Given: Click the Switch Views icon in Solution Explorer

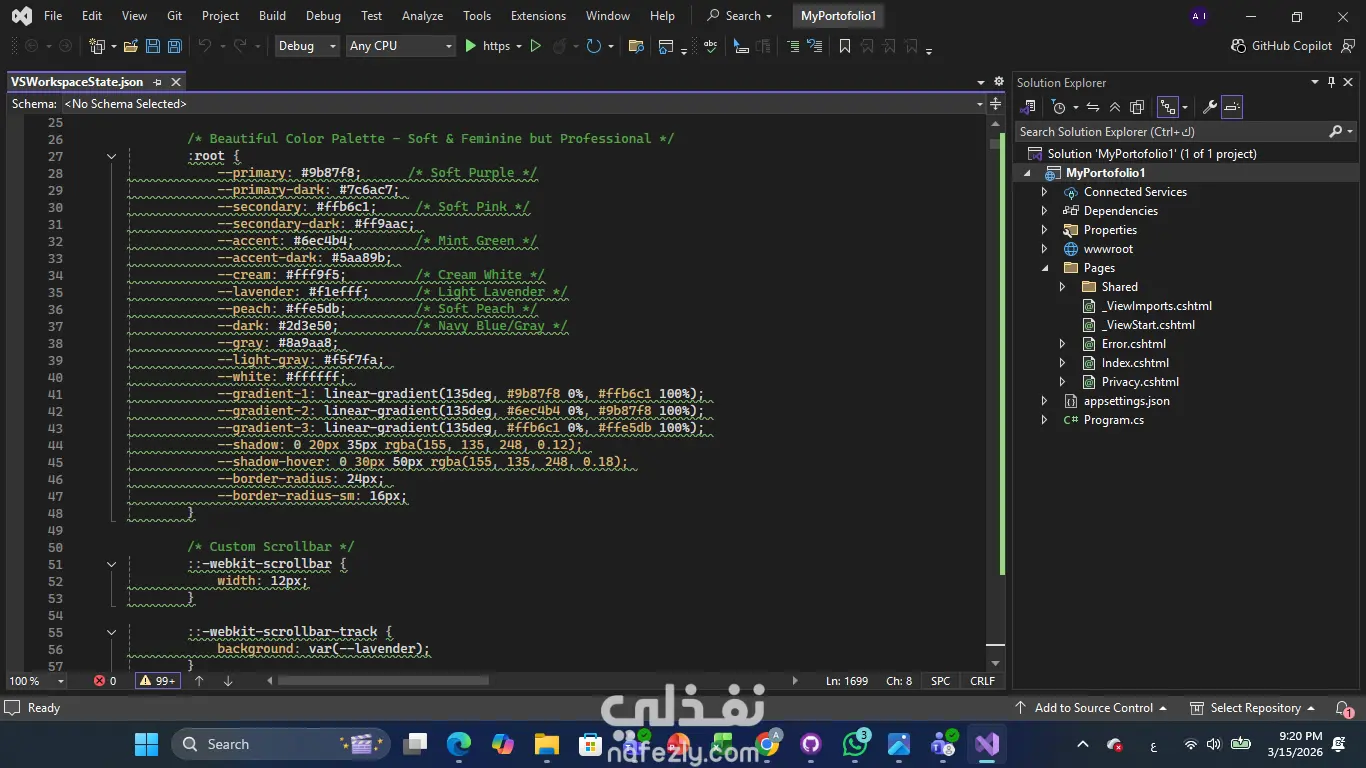Looking at the screenshot, I should pyautogui.click(x=1028, y=107).
